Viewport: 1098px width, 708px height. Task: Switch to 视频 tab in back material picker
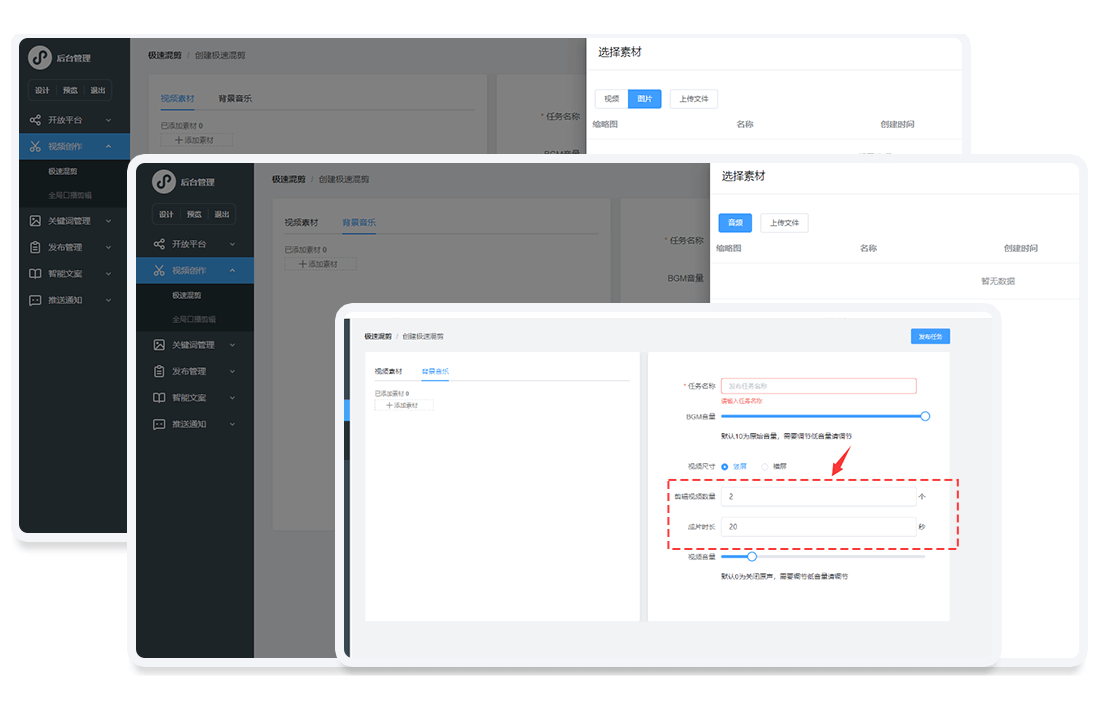tap(611, 99)
